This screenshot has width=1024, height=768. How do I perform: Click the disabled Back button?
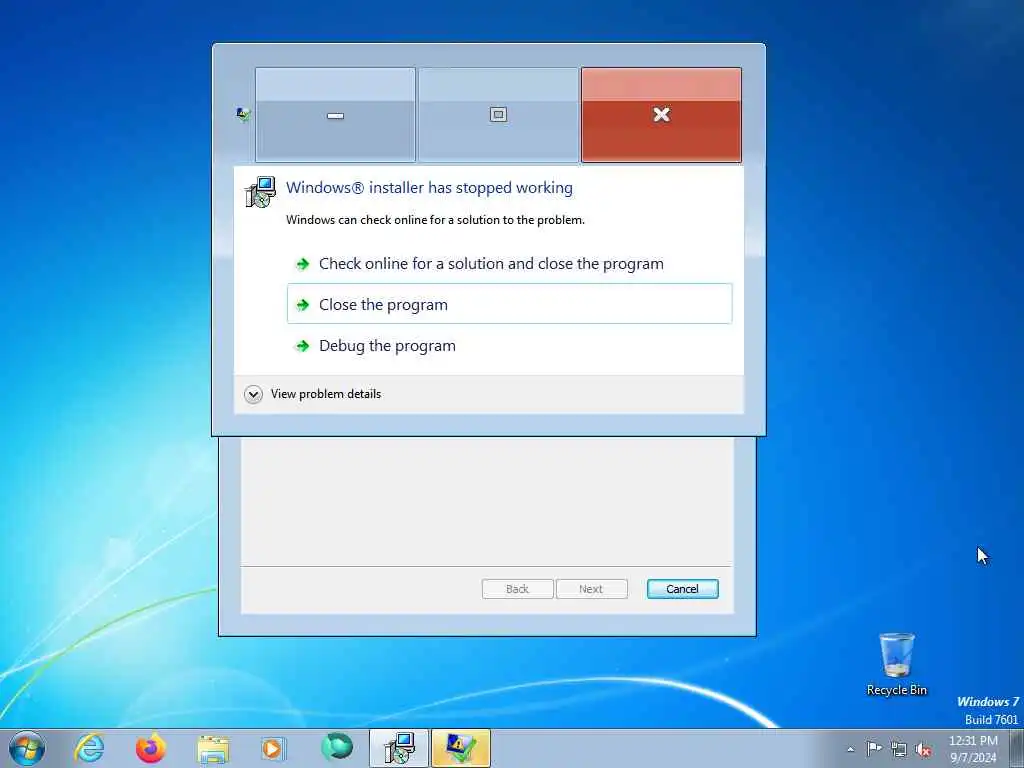(x=517, y=589)
